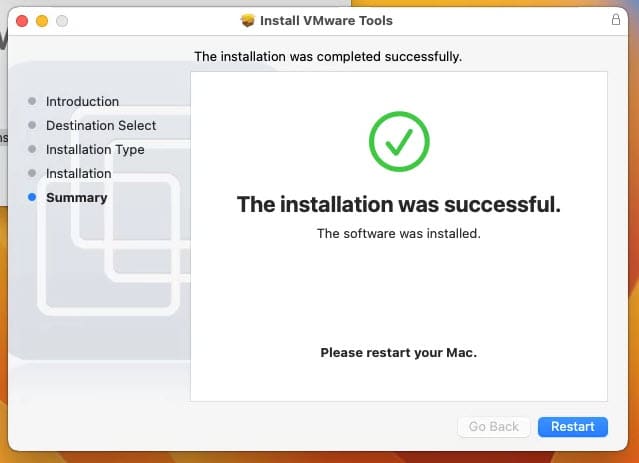Image resolution: width=639 pixels, height=463 pixels.
Task: Click the blue bullet next to Summary
Action: pos(32,198)
